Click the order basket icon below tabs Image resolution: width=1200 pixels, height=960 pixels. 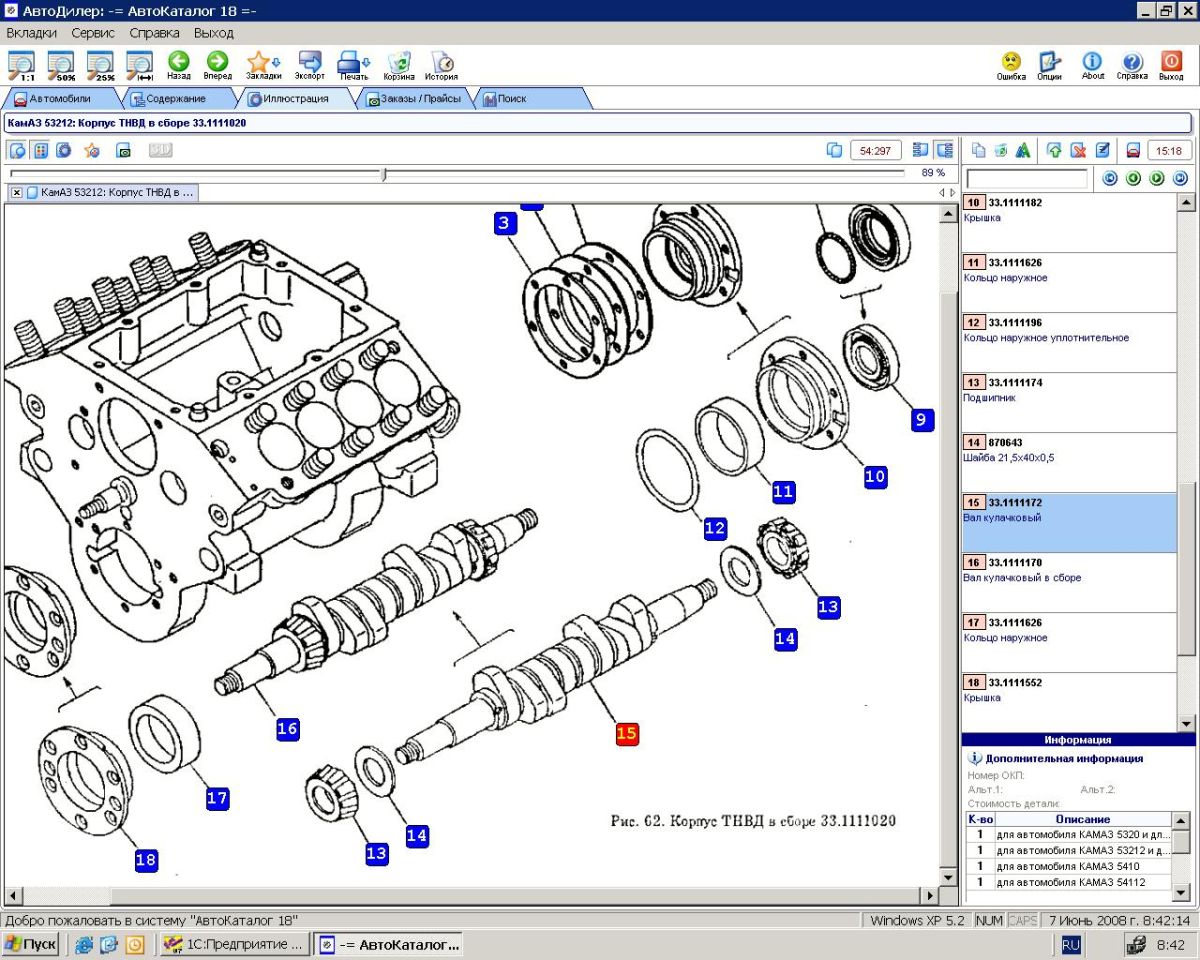point(123,150)
